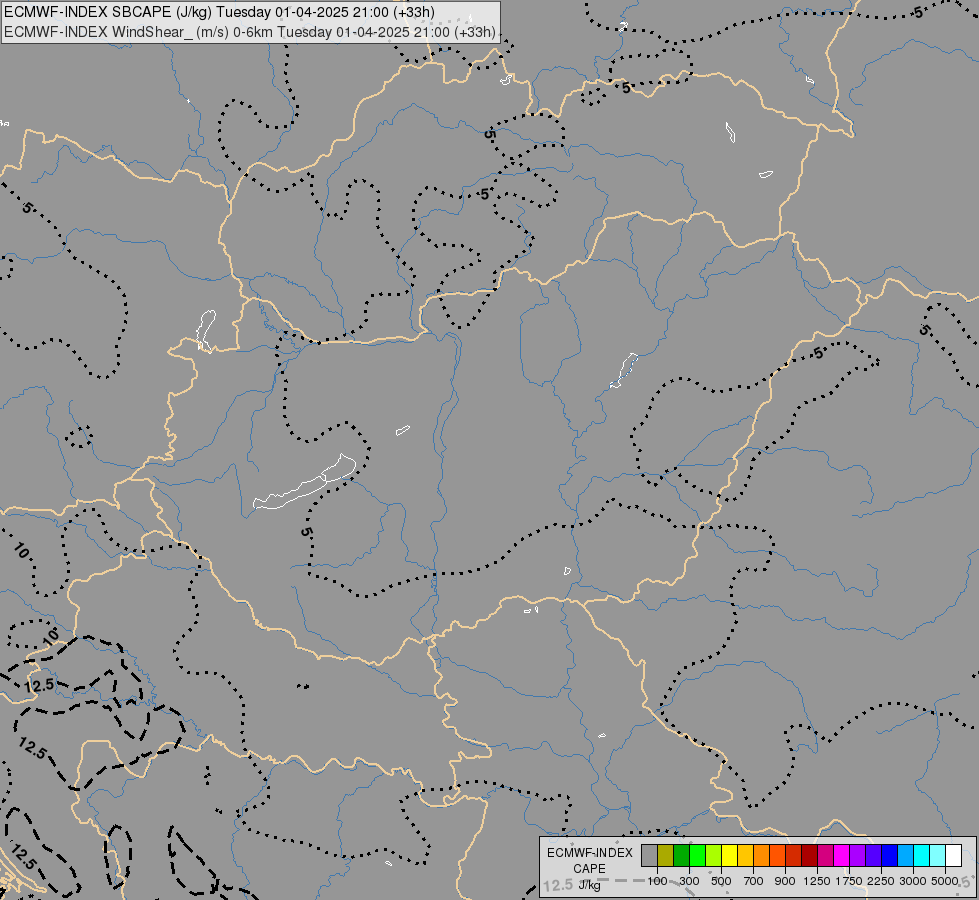Click the WindShear 0-6km title line
Image resolution: width=979 pixels, height=900 pixels.
250,32
